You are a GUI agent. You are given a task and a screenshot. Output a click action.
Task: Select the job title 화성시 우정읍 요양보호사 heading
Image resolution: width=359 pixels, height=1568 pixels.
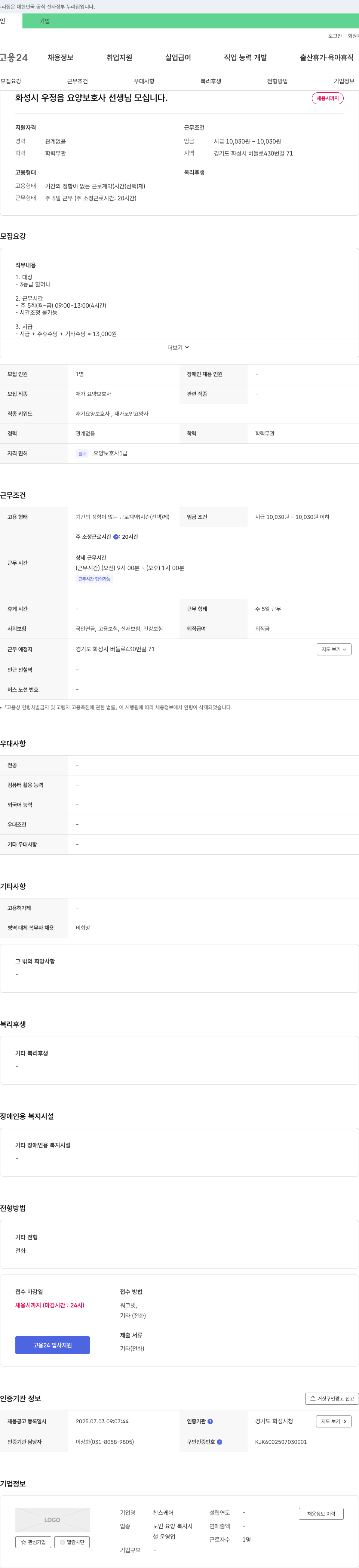tap(91, 98)
